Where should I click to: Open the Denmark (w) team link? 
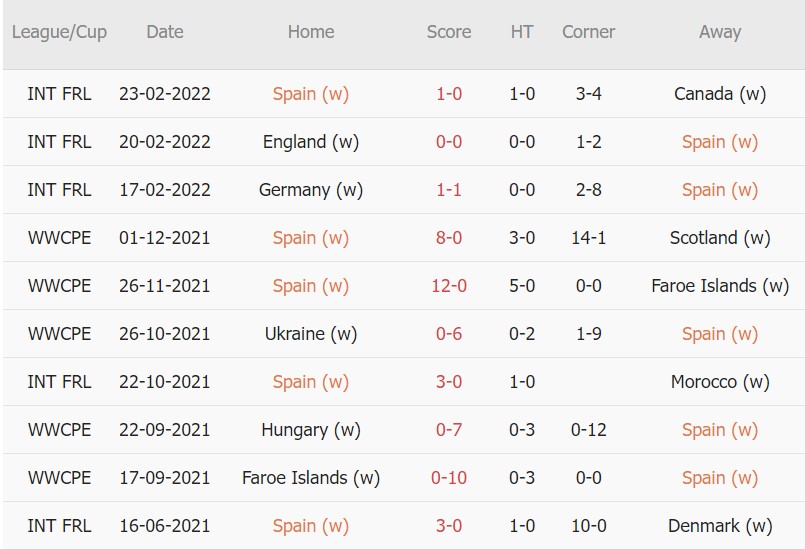pyautogui.click(x=719, y=526)
